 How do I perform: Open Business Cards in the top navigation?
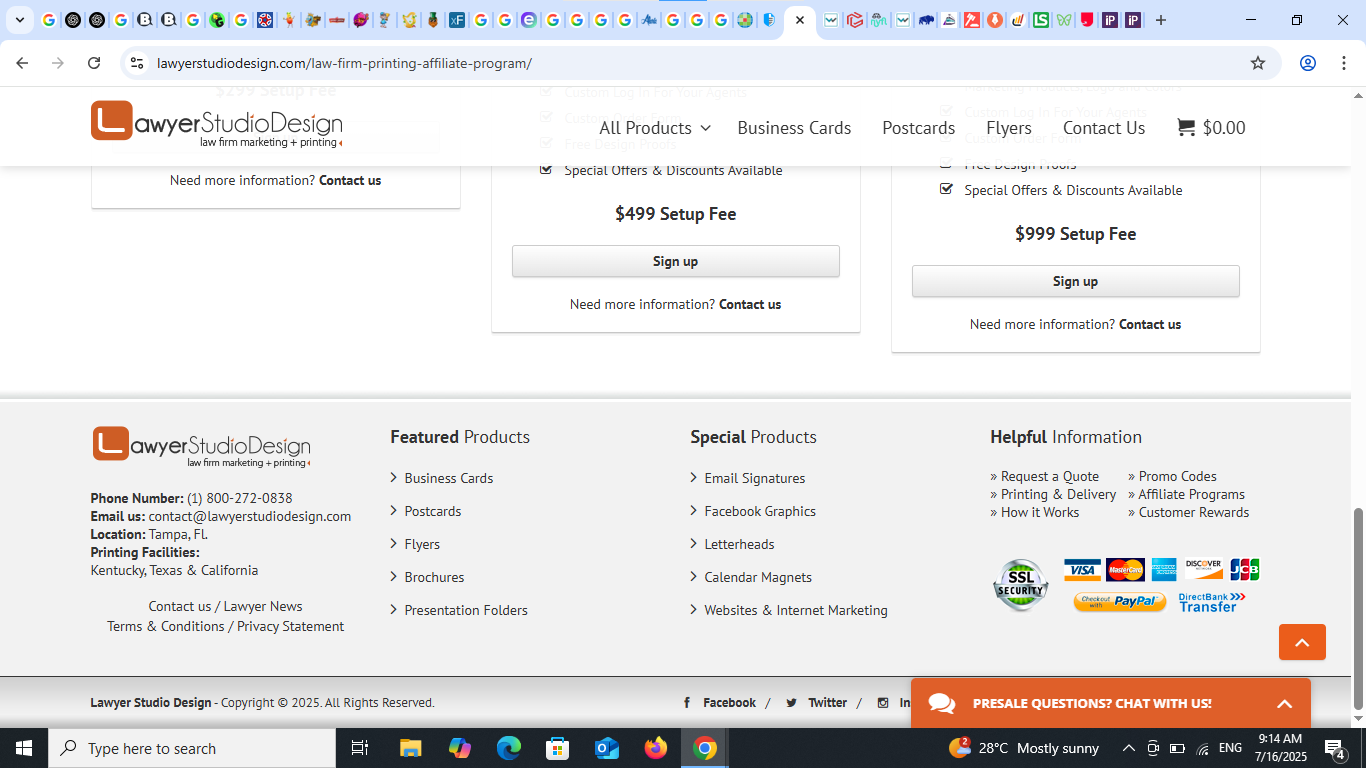[x=794, y=128]
